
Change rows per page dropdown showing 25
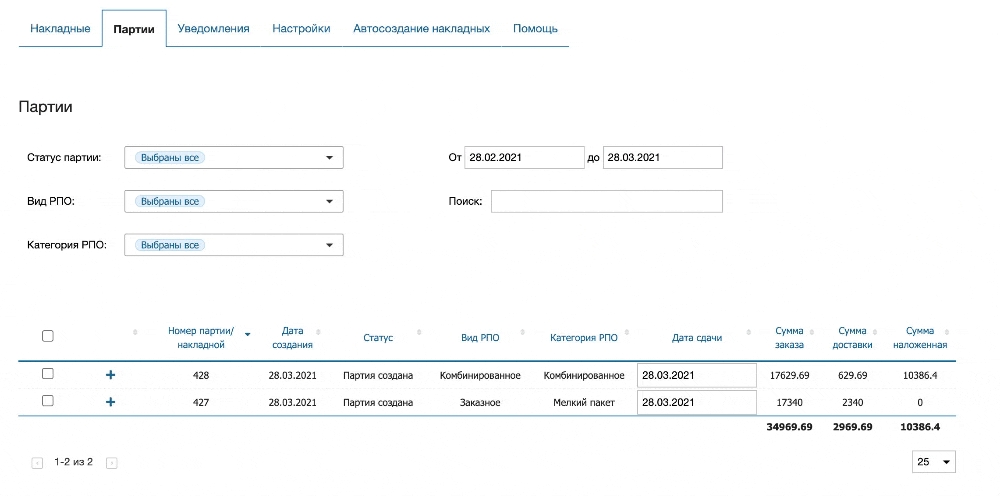[934, 462]
